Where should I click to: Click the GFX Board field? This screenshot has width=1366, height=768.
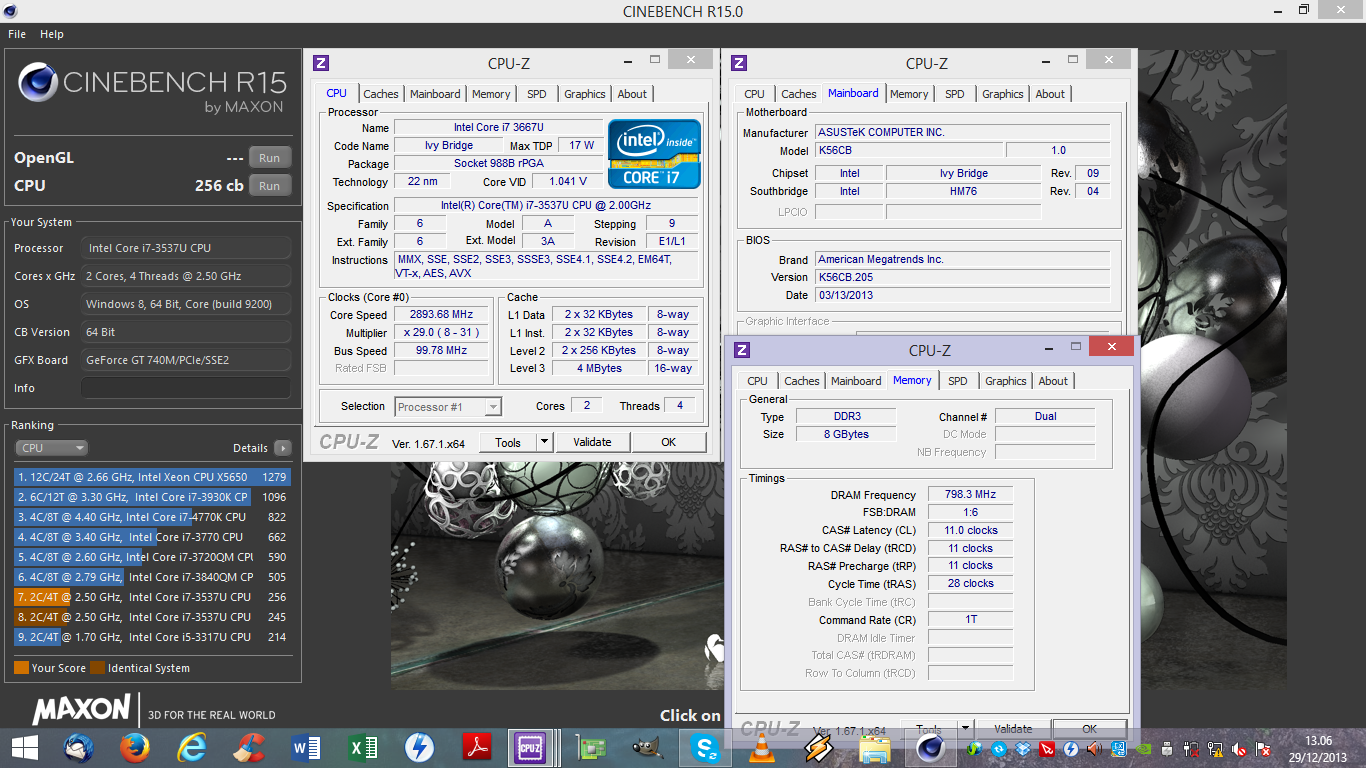[x=186, y=360]
